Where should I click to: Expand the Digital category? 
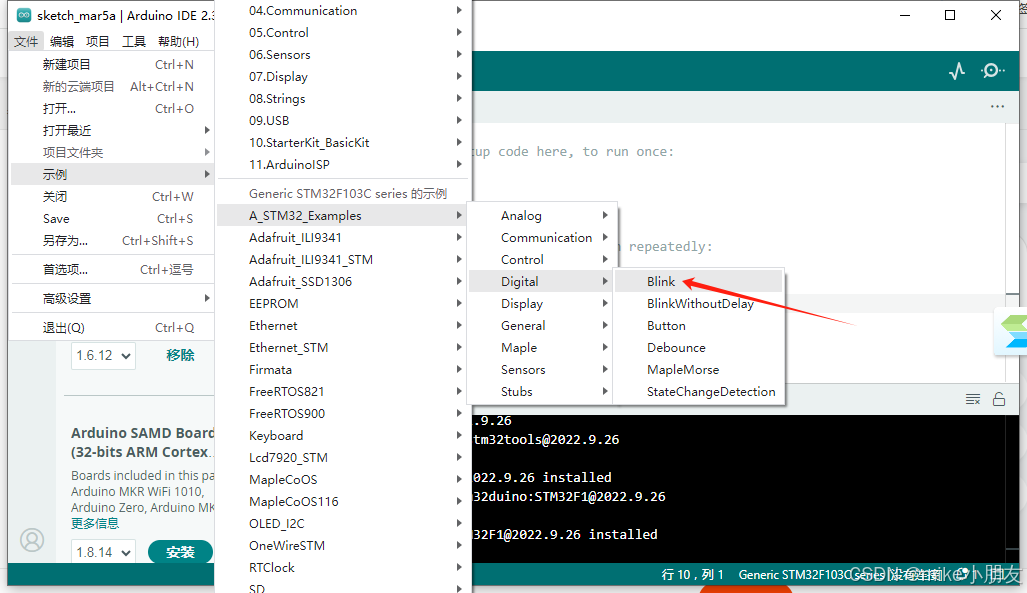point(542,281)
